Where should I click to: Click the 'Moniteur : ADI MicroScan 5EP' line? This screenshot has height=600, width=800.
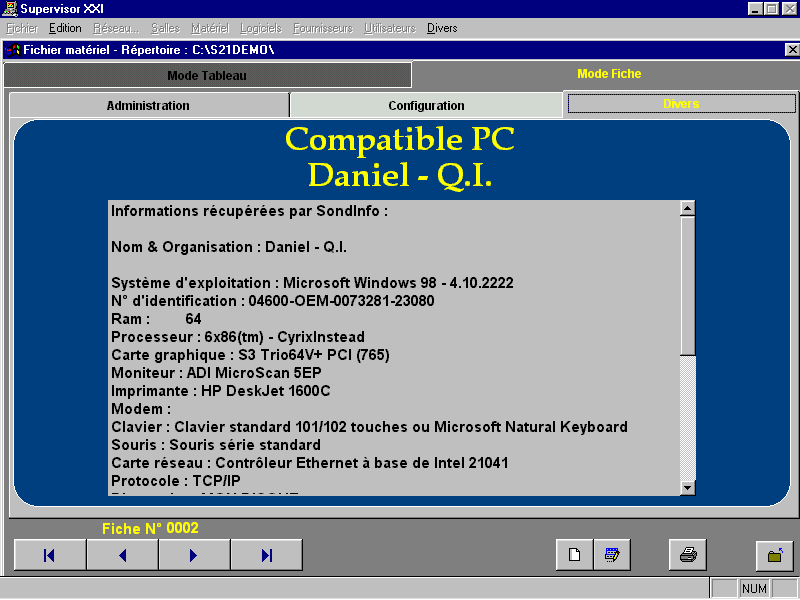coord(216,373)
